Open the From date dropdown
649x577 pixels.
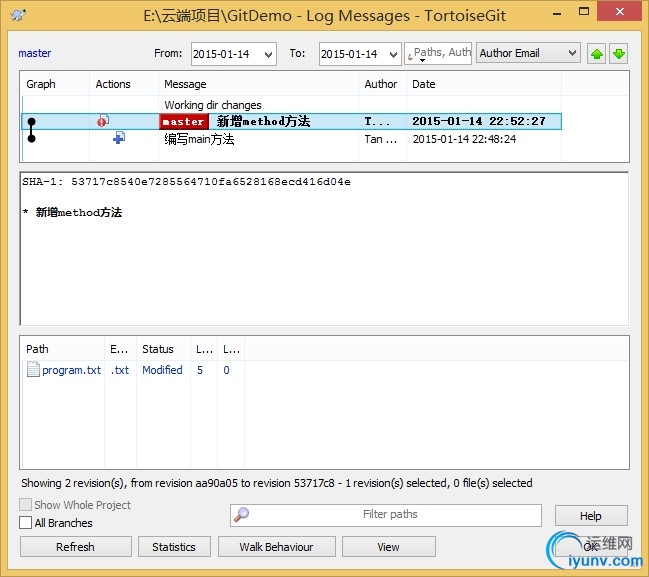point(268,54)
